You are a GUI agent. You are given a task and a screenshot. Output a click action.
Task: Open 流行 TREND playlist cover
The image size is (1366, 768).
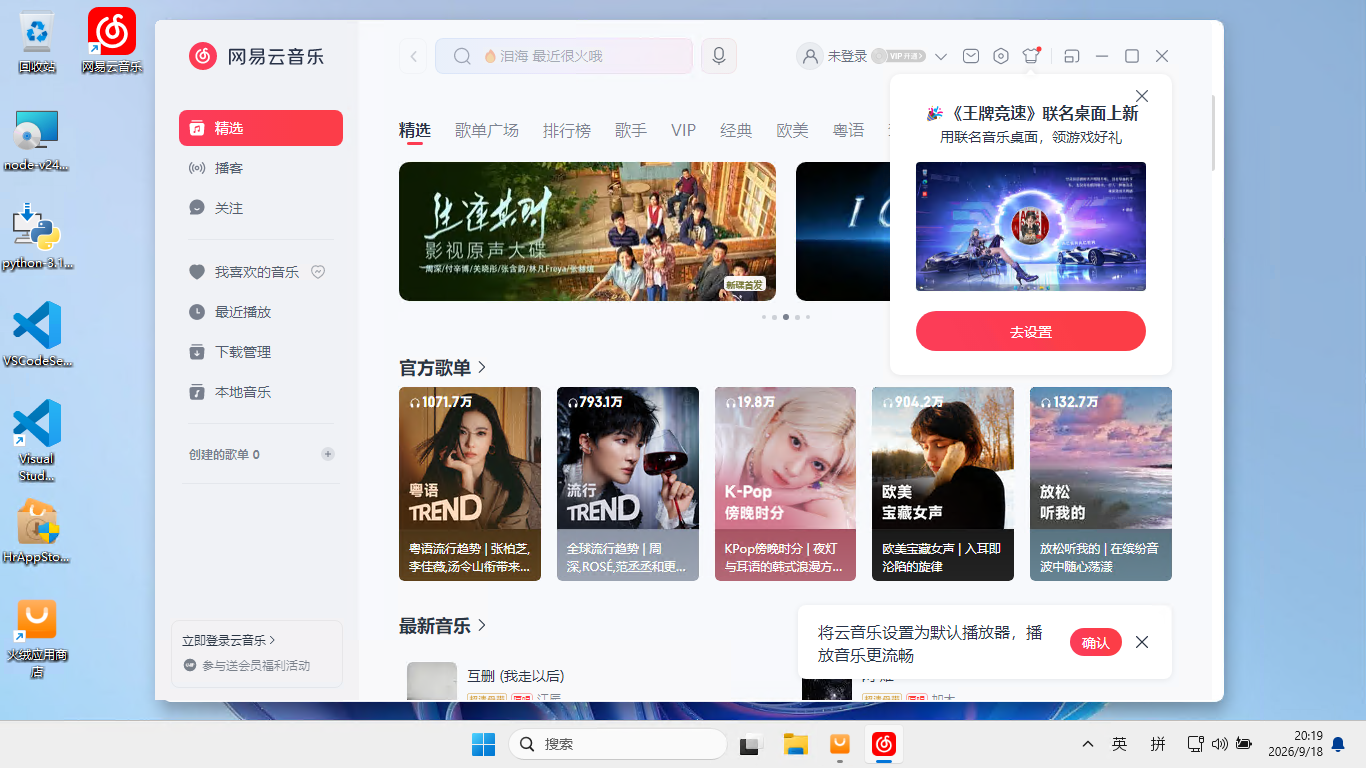(628, 484)
